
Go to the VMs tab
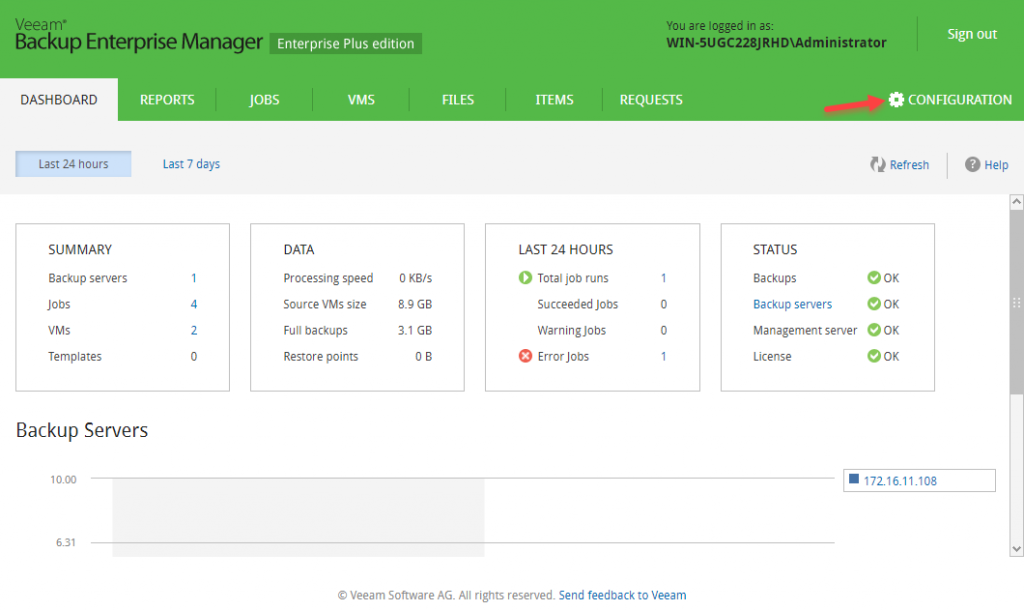pyautogui.click(x=360, y=99)
